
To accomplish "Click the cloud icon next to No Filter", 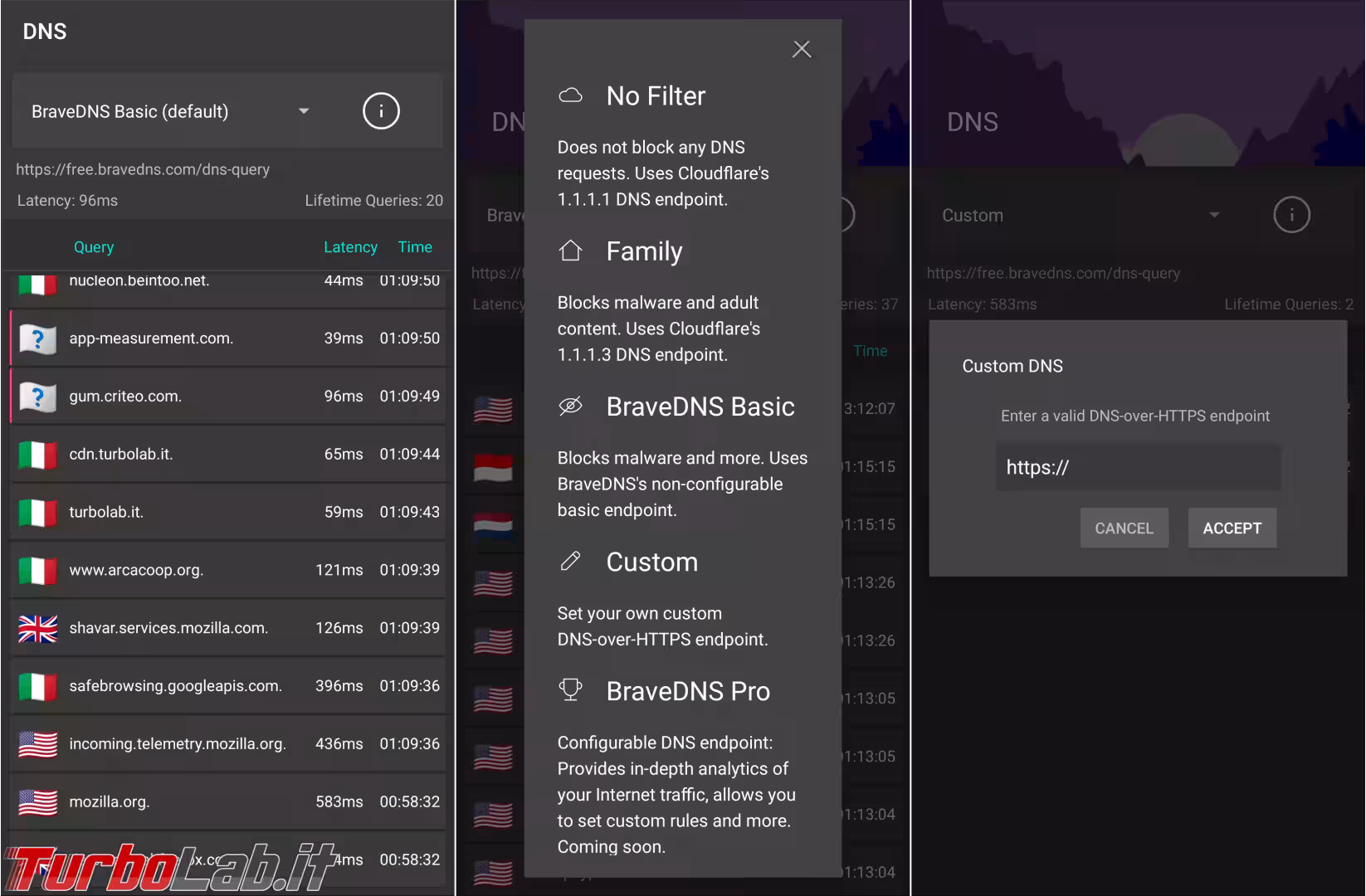I will click(x=570, y=95).
